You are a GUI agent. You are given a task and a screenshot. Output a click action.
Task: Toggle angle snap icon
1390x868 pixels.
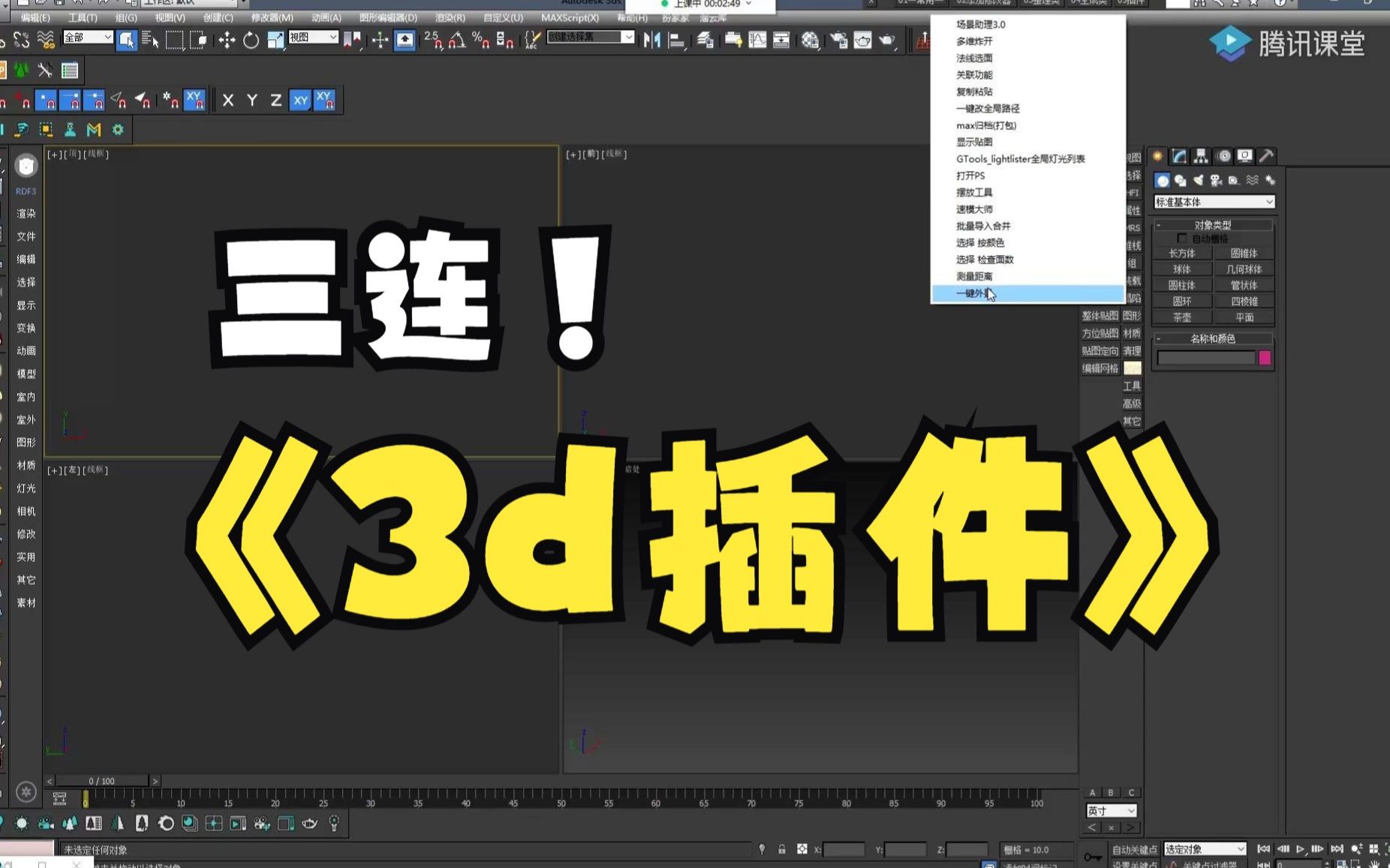pos(457,40)
